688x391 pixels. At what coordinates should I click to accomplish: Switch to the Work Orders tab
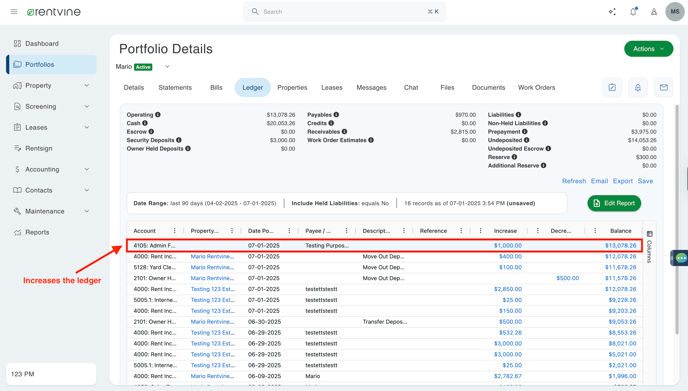(x=537, y=87)
